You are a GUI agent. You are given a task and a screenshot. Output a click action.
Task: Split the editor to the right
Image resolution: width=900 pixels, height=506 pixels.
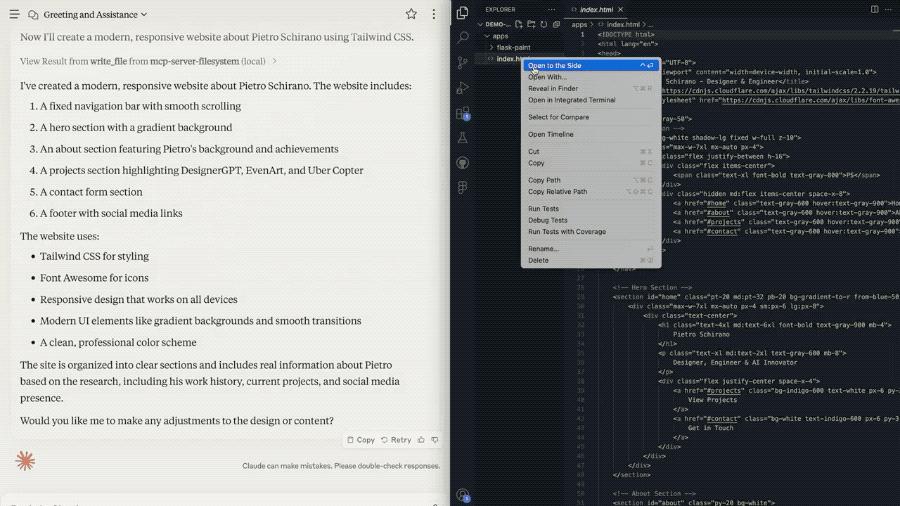click(x=874, y=9)
